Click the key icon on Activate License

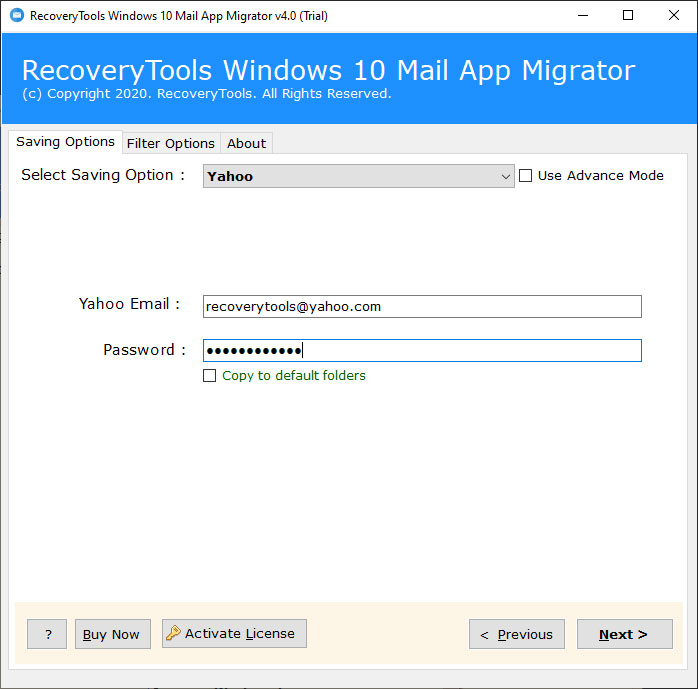[x=173, y=633]
